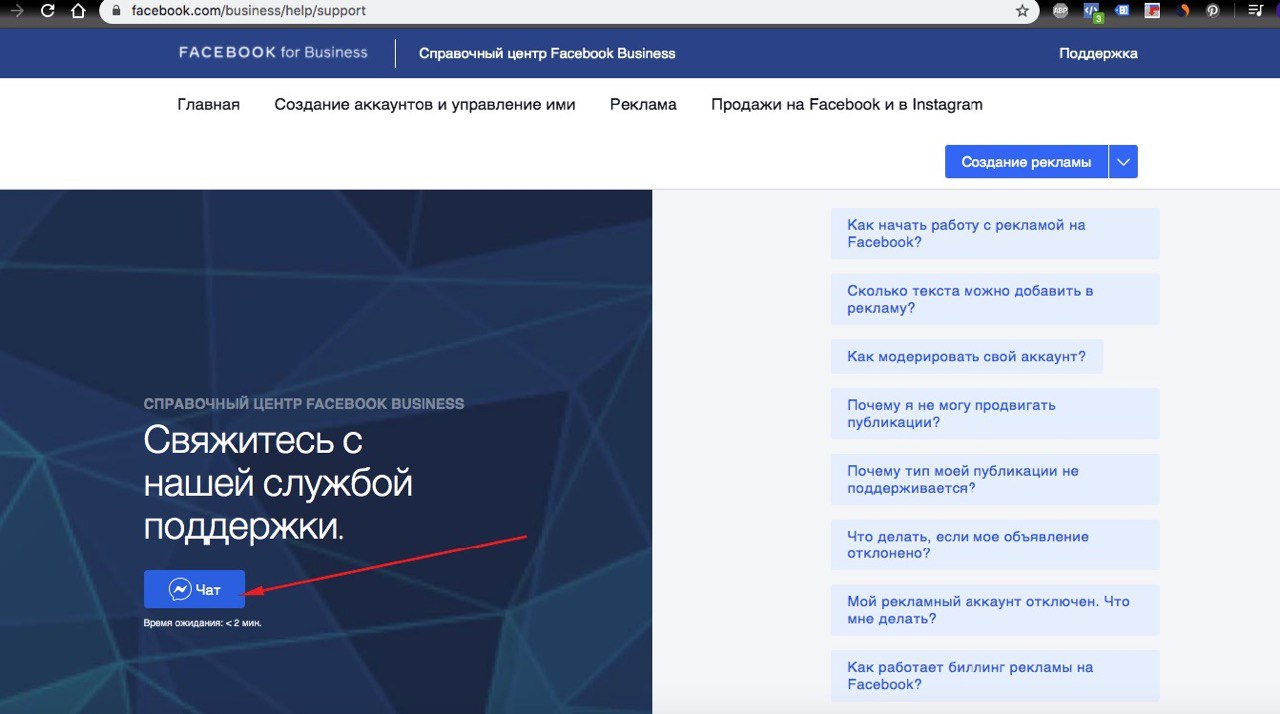Open the code extension with badge 3
The image size is (1280, 714).
point(1092,12)
